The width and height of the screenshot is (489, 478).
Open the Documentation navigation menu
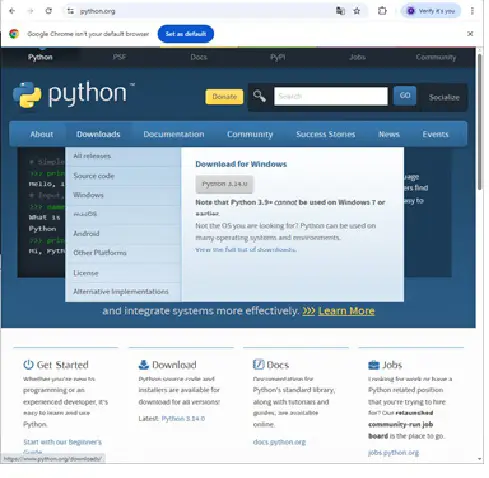(174, 134)
